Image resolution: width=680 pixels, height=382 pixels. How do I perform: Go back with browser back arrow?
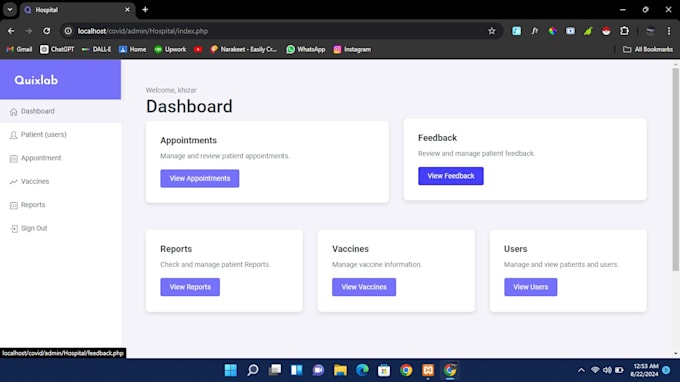(x=11, y=31)
